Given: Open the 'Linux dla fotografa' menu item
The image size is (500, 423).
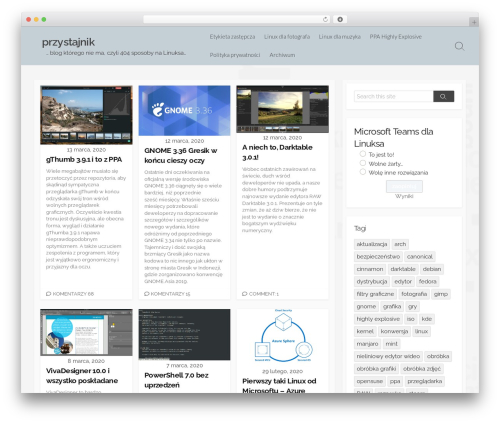Looking at the screenshot, I should (287, 37).
